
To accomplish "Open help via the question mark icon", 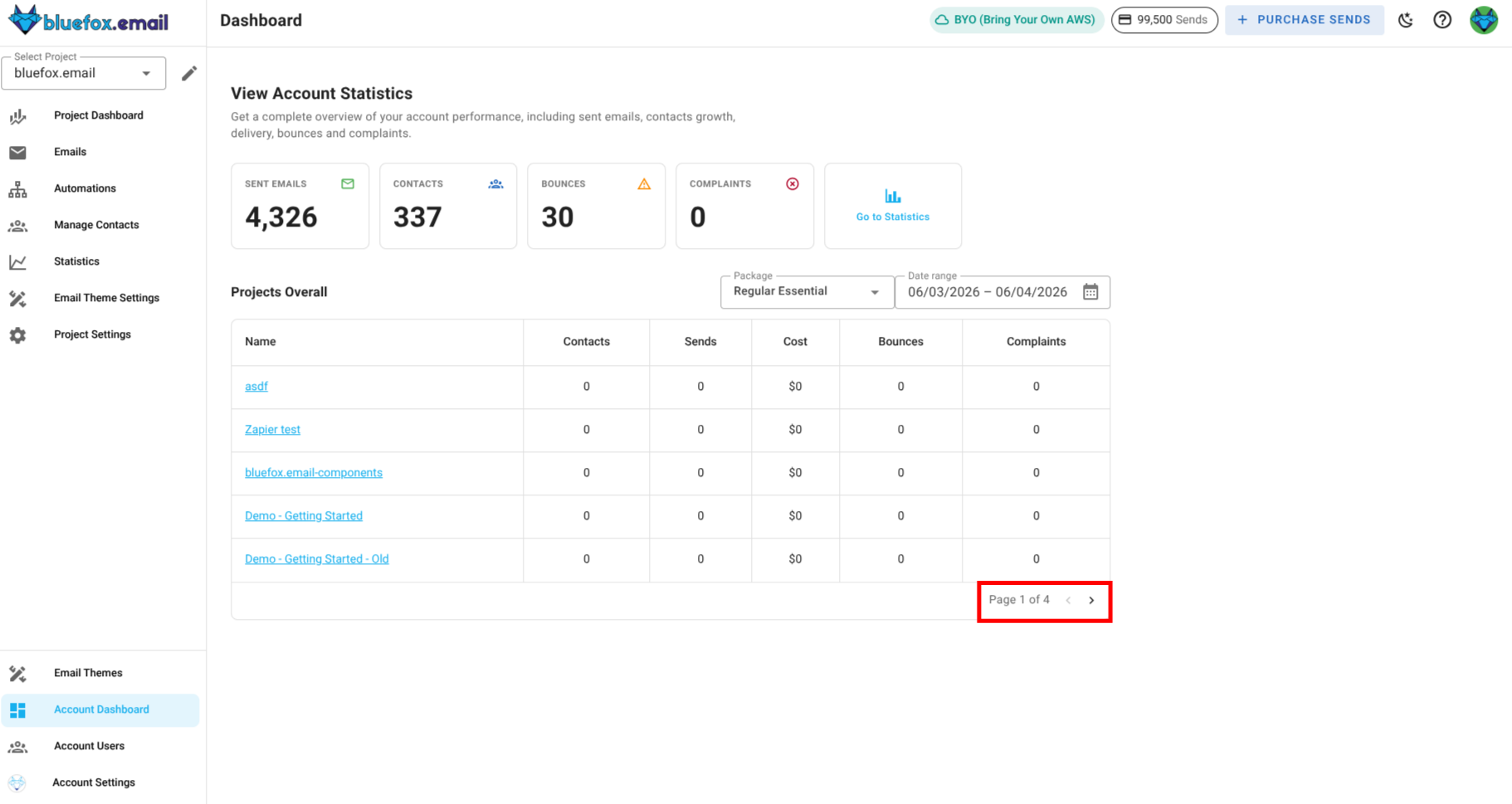I will (1442, 19).
